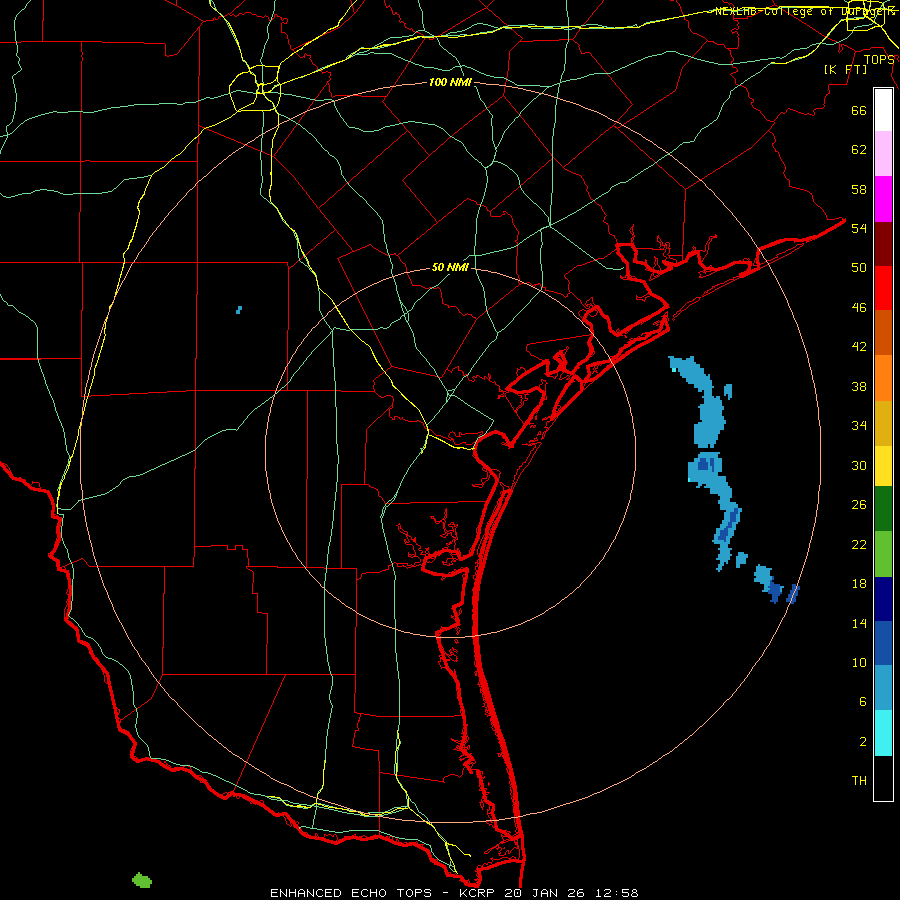Click the white swatch in the tops legend
Image resolution: width=900 pixels, height=900 pixels.
[883, 110]
